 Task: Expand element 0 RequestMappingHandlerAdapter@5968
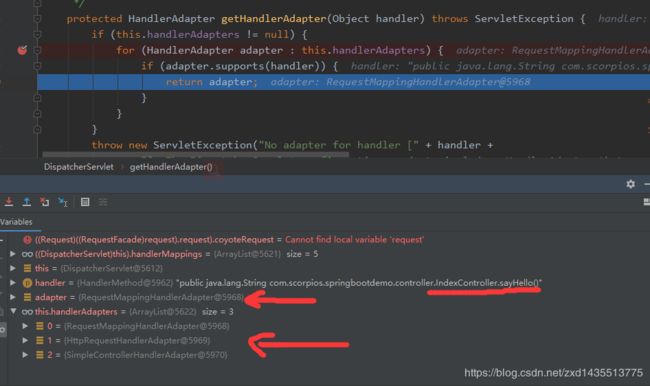point(25,326)
